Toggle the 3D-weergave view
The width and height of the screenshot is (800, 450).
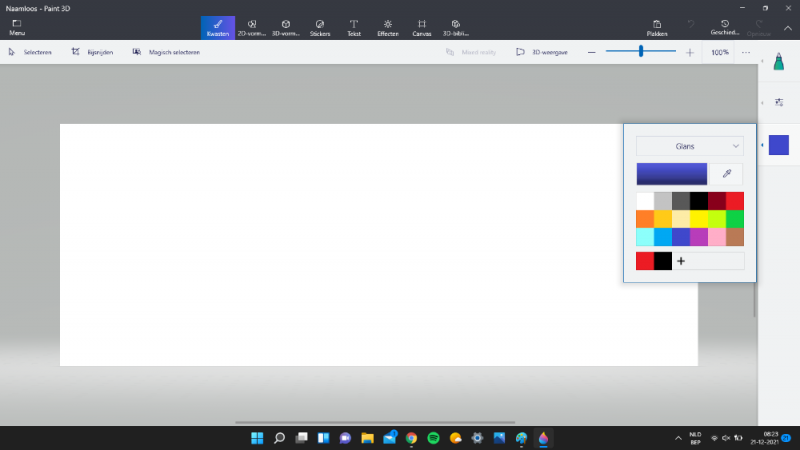(541, 52)
